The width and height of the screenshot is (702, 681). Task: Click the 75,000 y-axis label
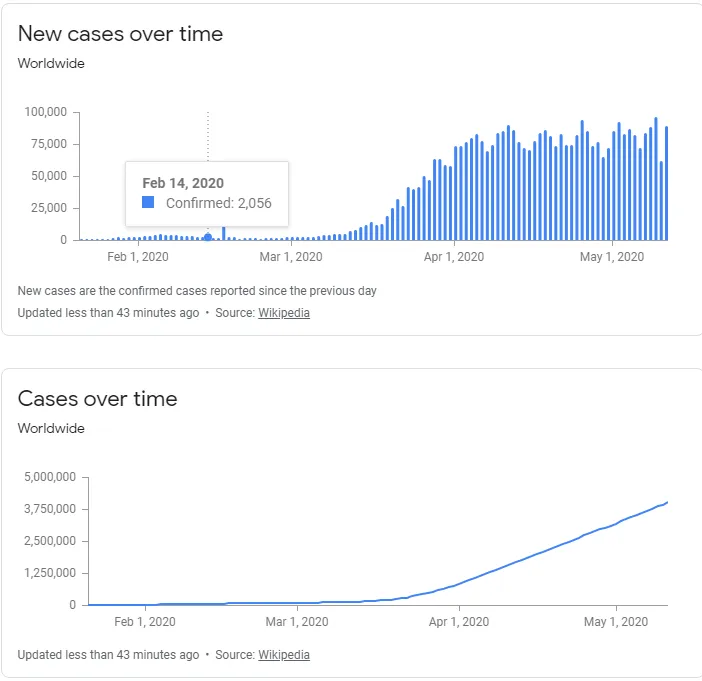click(x=49, y=144)
